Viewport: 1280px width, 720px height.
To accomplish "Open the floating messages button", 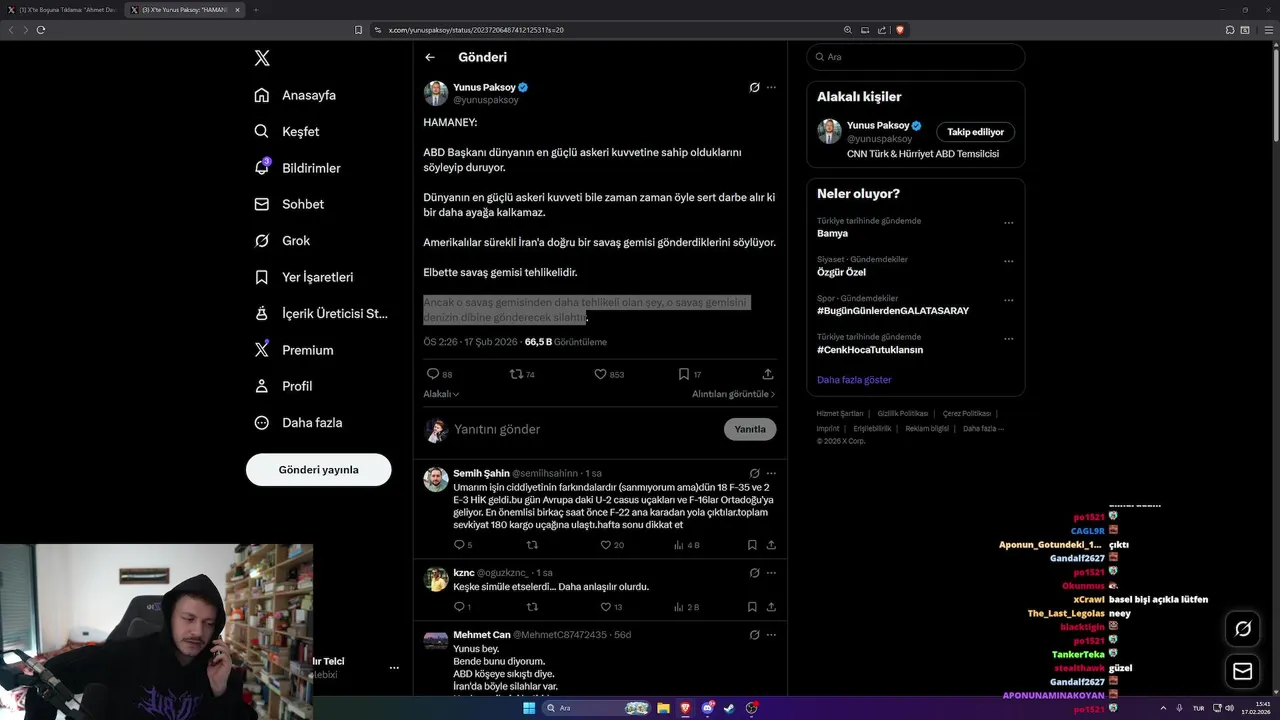I will coord(1243,672).
